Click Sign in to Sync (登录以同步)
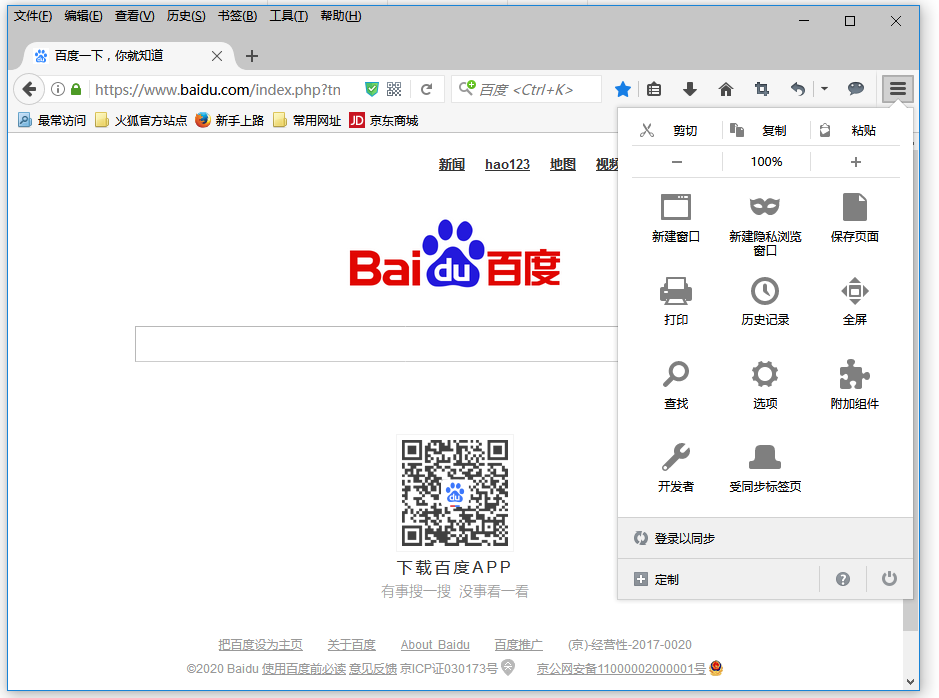The image size is (939, 698). tap(765, 538)
